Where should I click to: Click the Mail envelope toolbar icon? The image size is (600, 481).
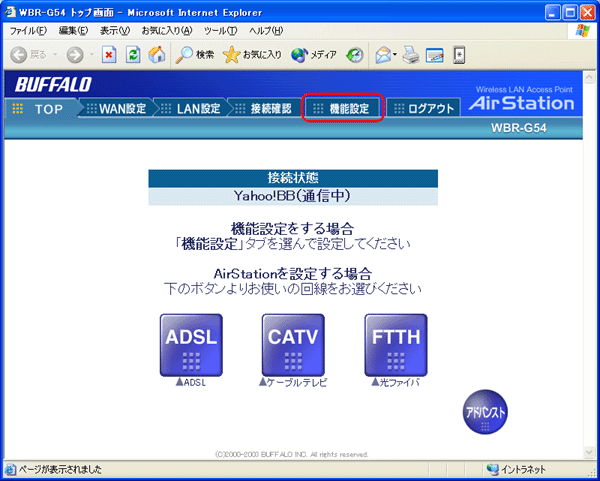[x=383, y=56]
